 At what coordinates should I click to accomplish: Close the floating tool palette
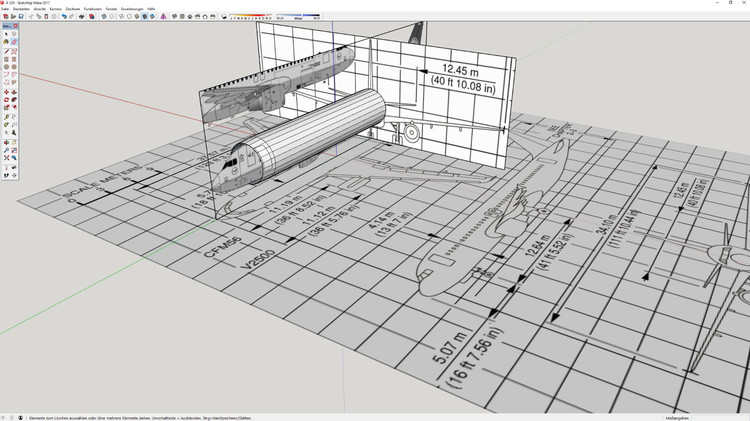(17, 26)
